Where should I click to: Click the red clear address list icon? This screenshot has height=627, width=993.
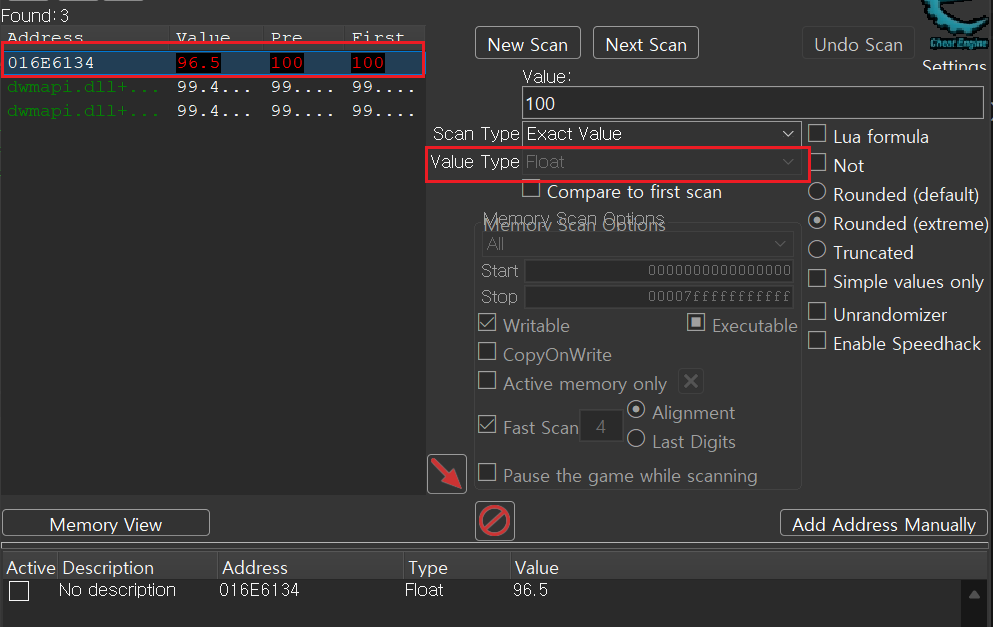pos(495,521)
